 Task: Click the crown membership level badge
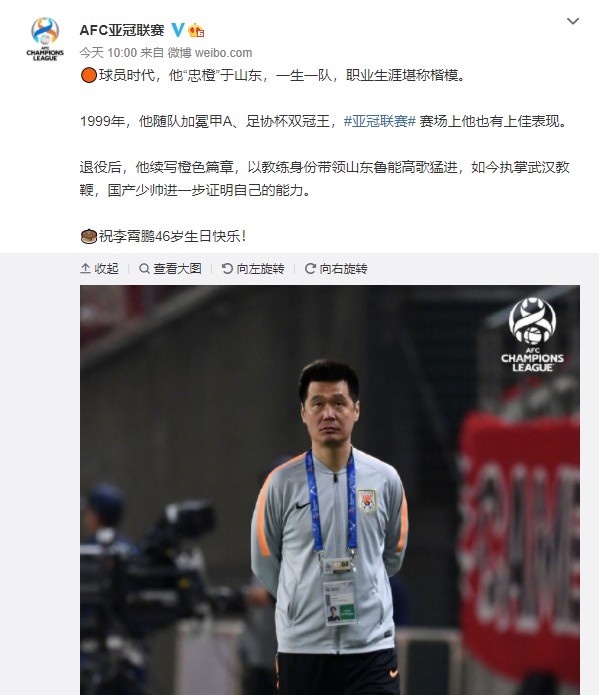(x=196, y=30)
